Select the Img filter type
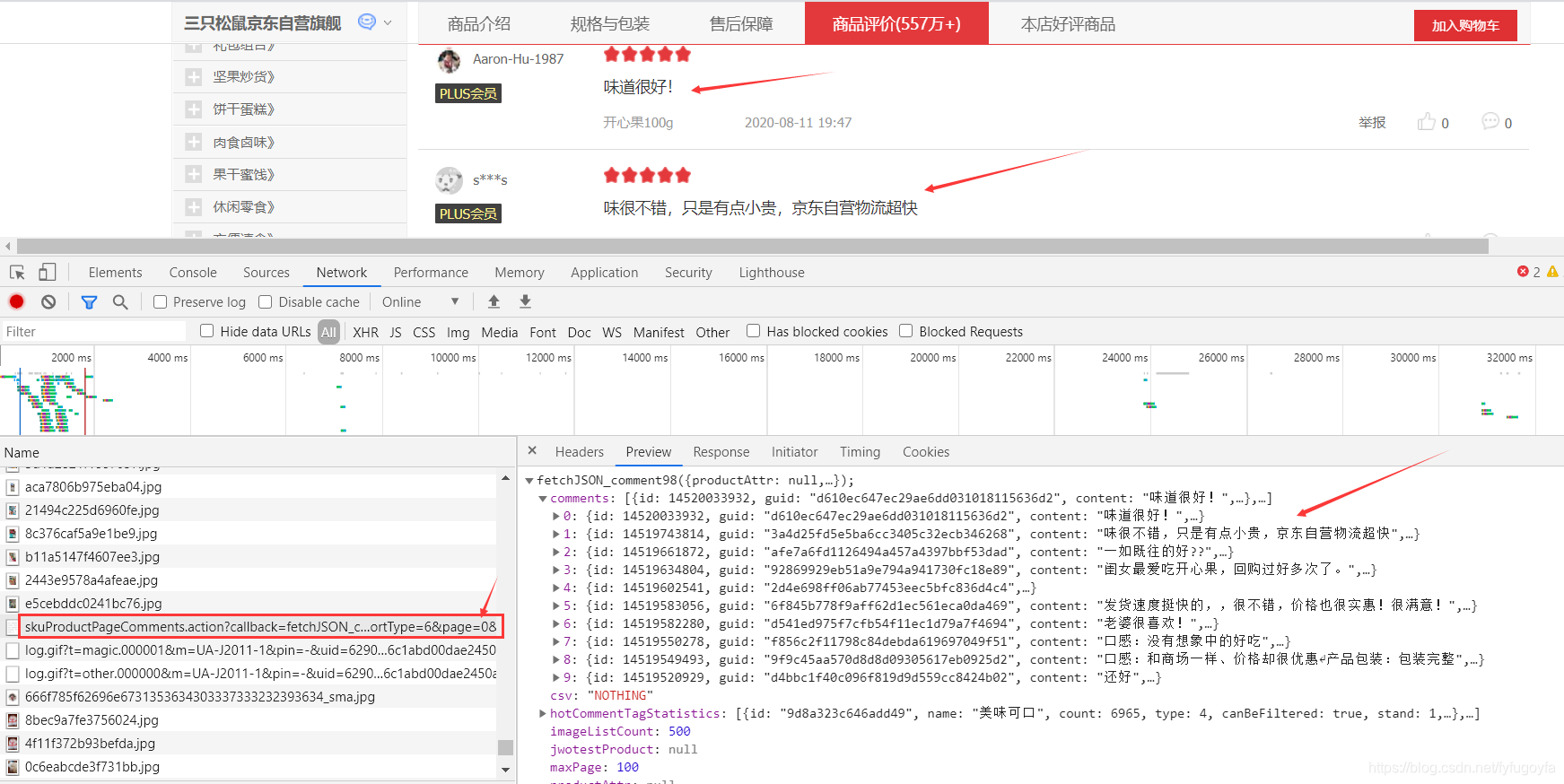This screenshot has height=784, width=1564. tap(458, 332)
